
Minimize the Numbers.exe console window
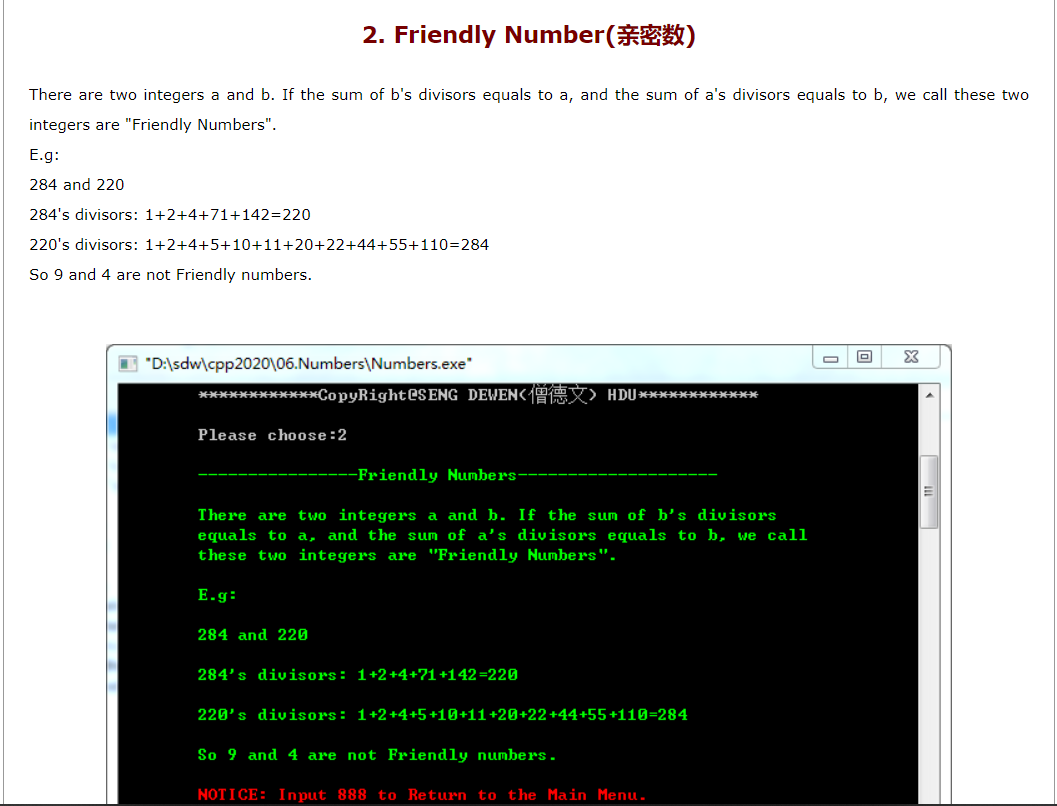(830, 358)
